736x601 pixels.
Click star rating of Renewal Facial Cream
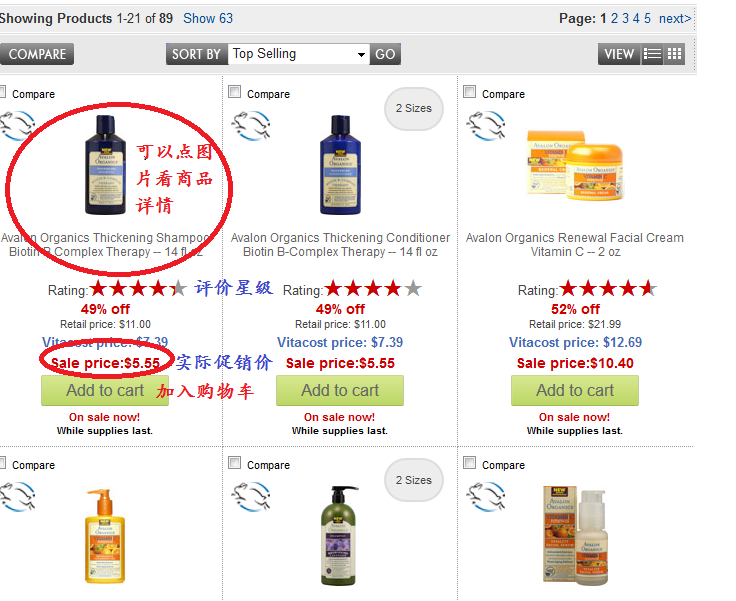(x=608, y=288)
